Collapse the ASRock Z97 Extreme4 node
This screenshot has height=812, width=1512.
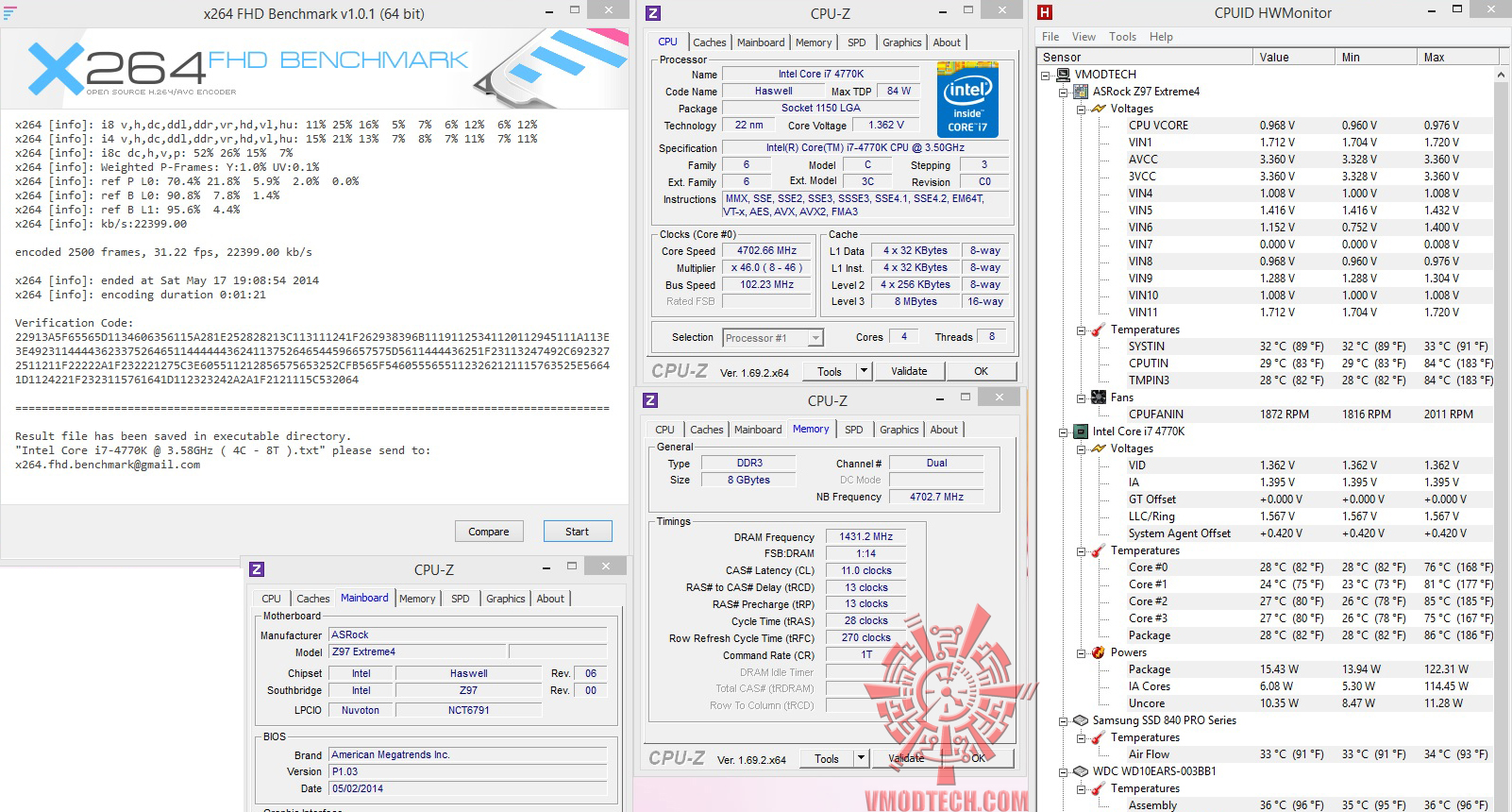tap(1064, 92)
